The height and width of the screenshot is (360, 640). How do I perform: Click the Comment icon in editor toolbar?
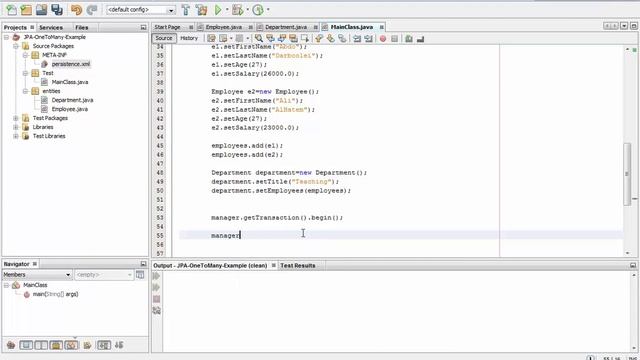coord(409,39)
